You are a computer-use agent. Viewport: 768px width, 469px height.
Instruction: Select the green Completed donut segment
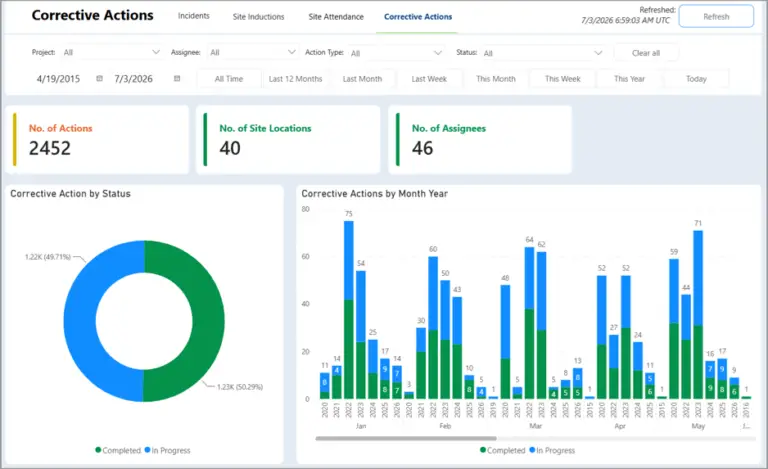209,321
